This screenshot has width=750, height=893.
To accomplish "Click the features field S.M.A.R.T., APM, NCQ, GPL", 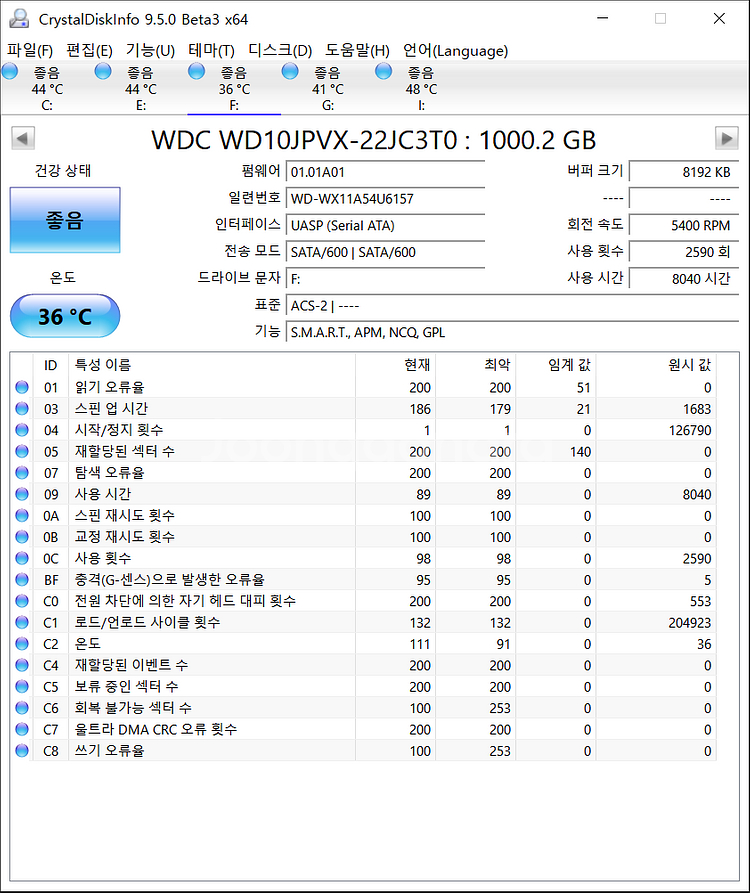I will [512, 333].
